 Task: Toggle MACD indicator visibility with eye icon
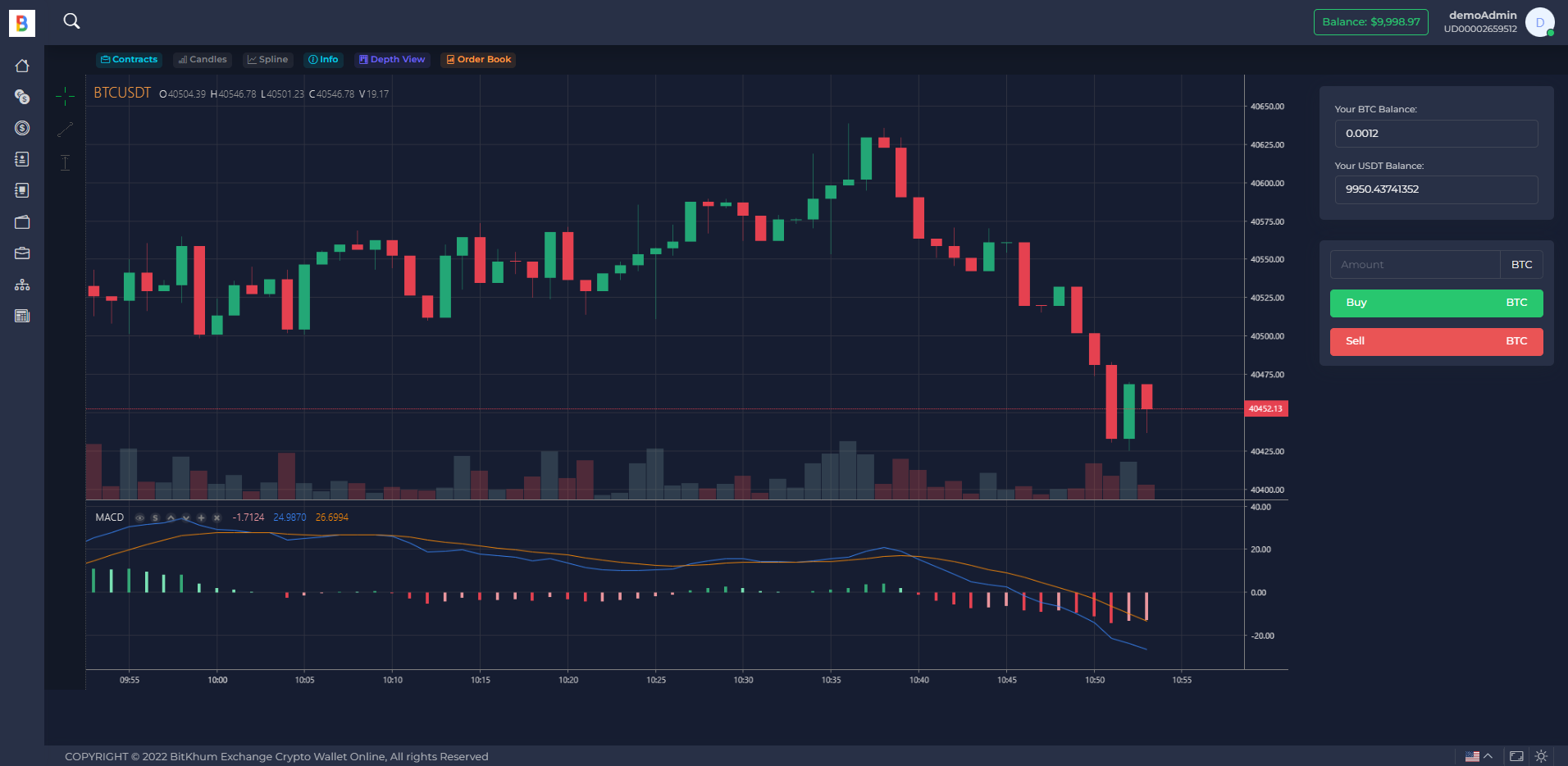139,518
